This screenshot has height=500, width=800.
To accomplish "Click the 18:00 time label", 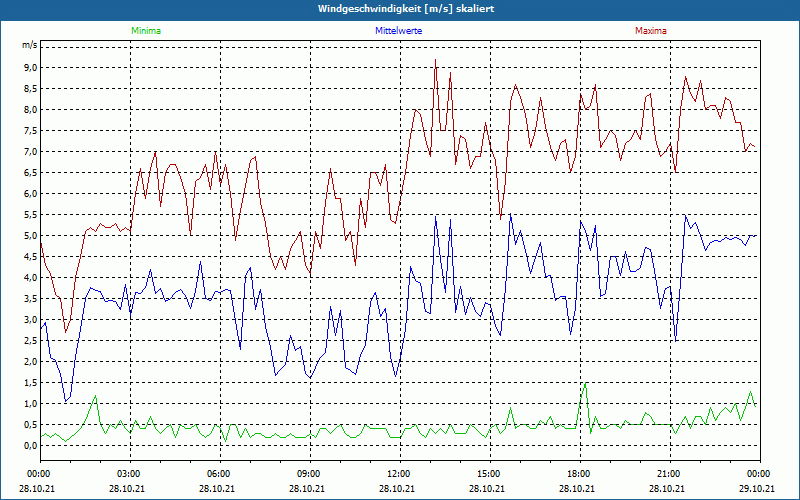I will point(580,474).
